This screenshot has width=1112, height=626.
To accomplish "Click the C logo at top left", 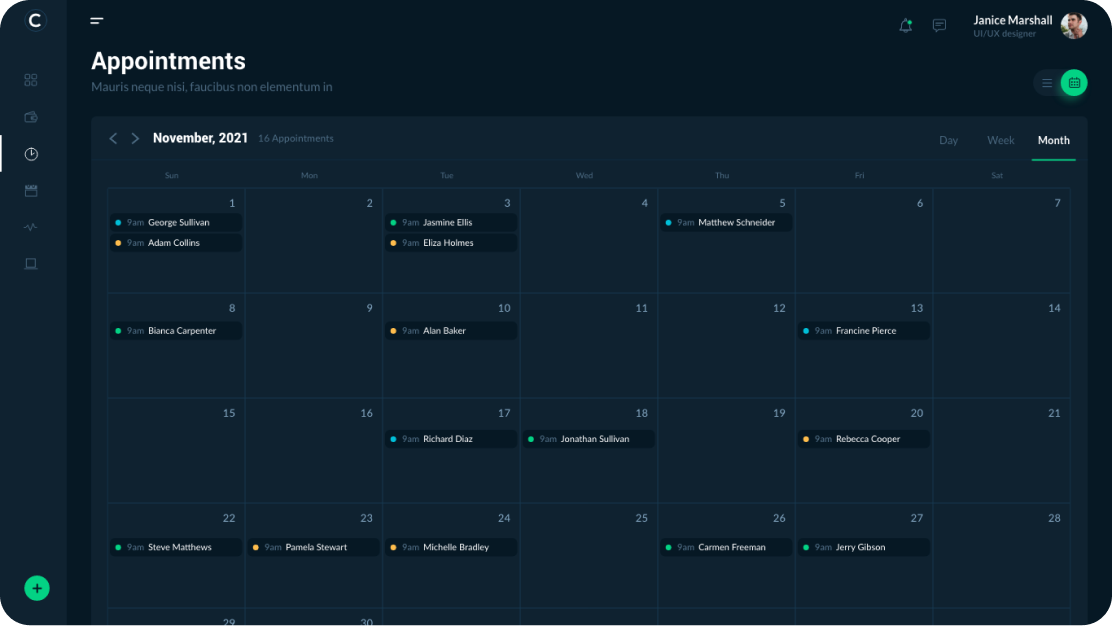I will (x=35, y=20).
